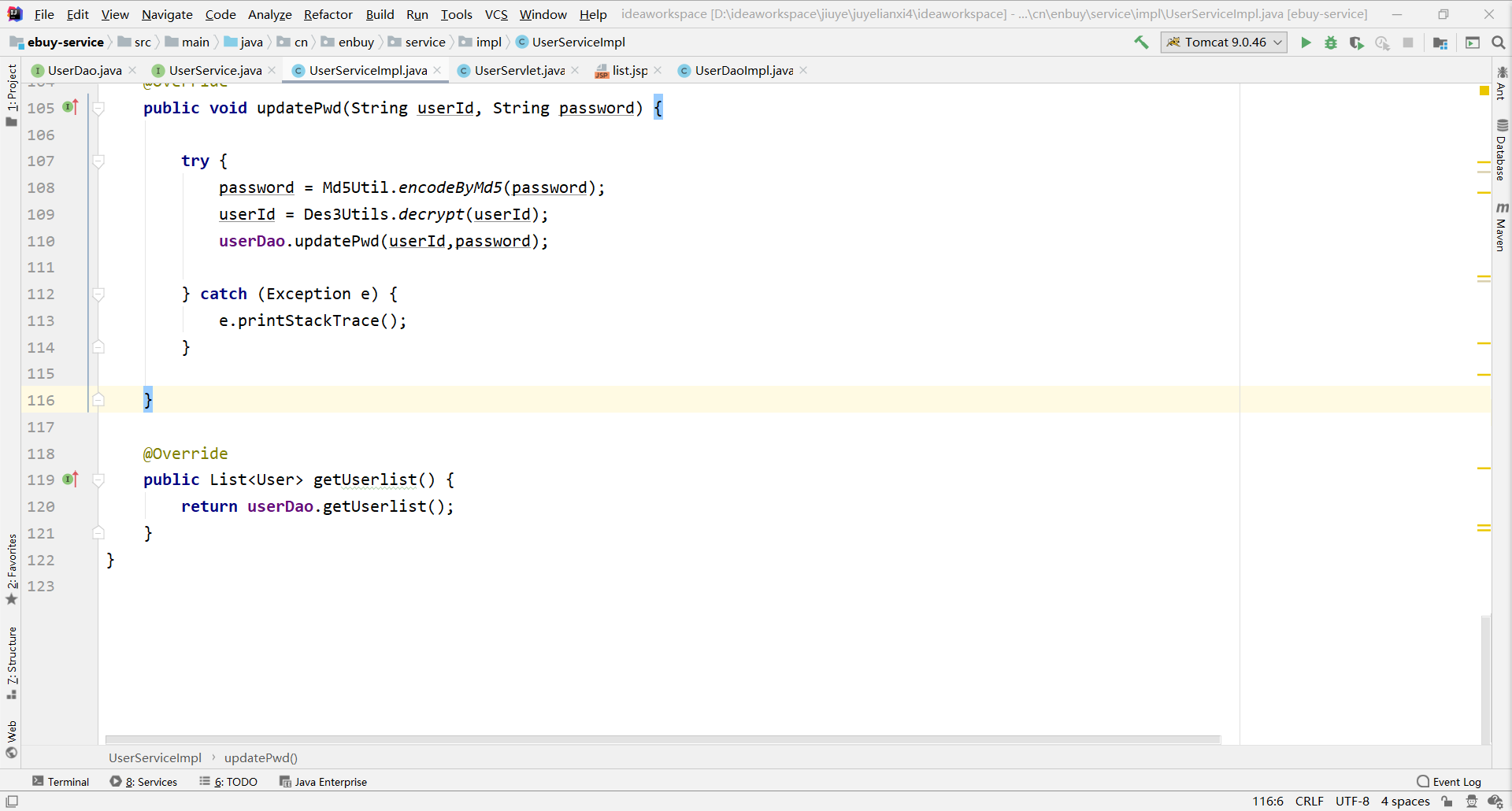Click UserServiceImpl in the bottom breadcrumb
Viewport: 1512px width, 811px height.
(155, 758)
